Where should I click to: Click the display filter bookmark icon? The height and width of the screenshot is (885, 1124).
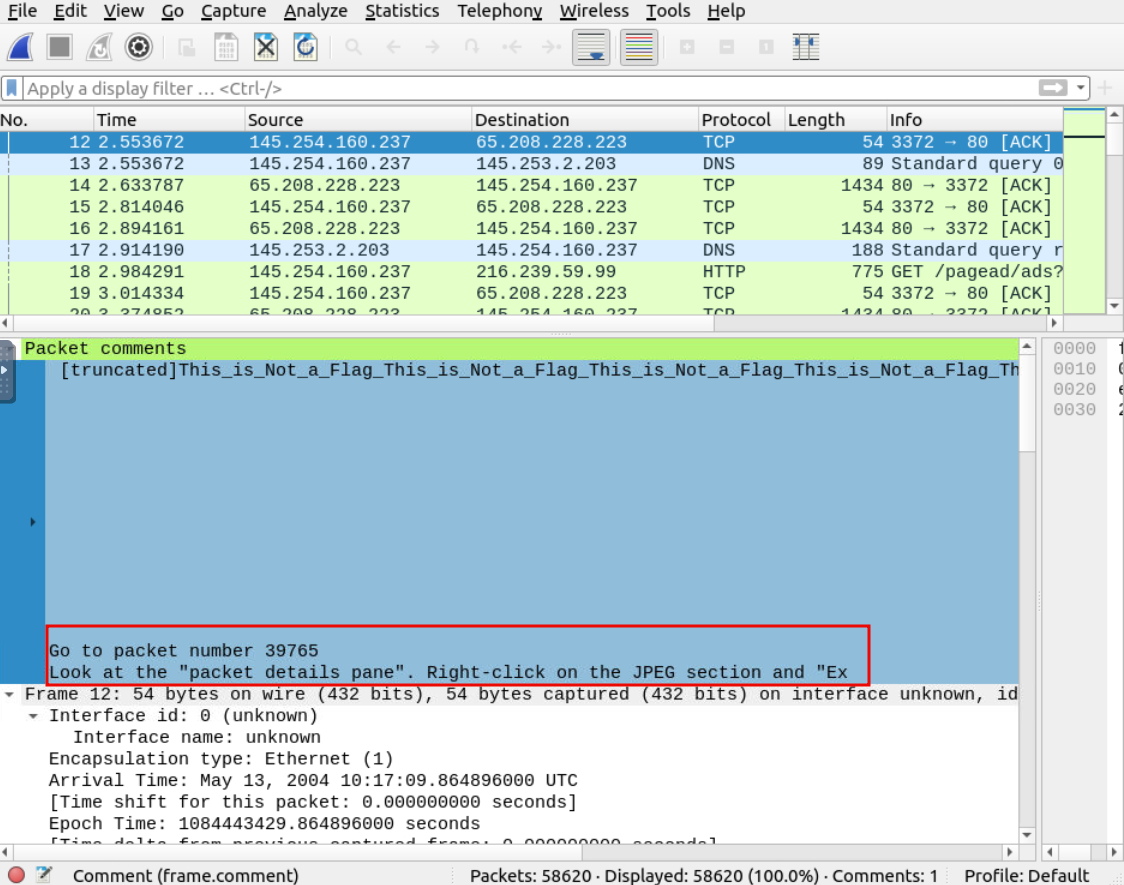click(12, 89)
